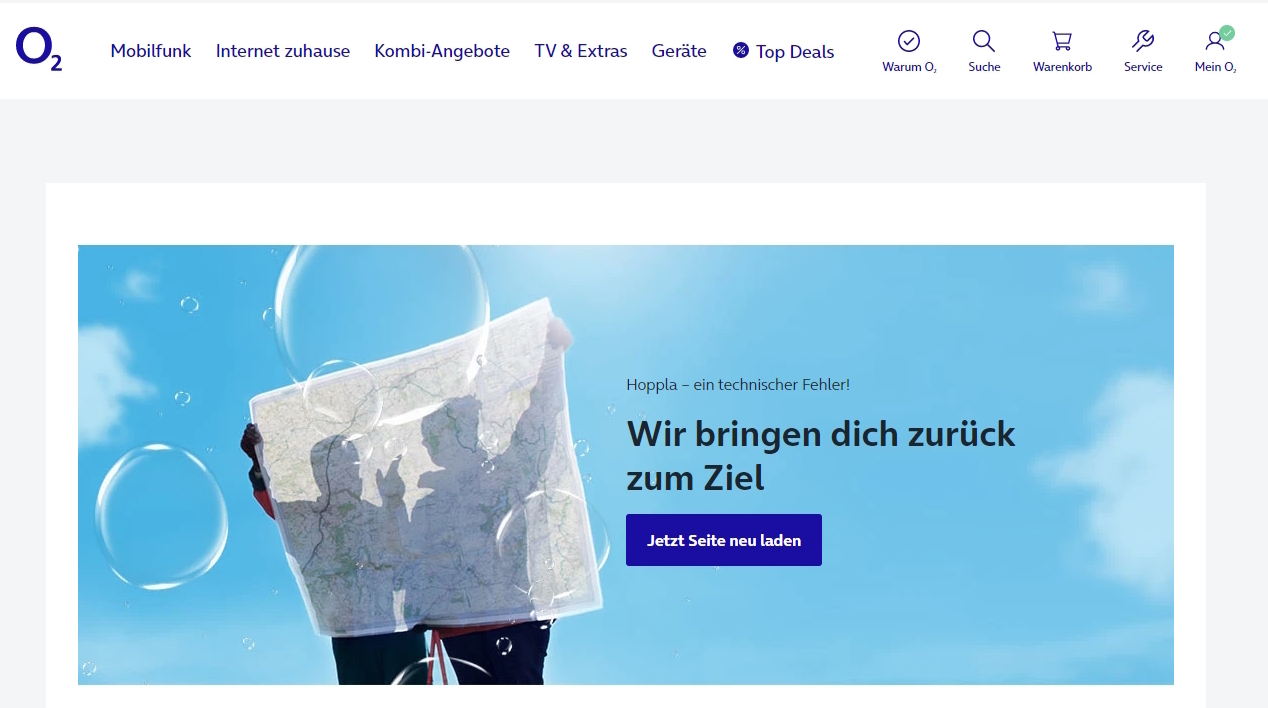Viewport: 1268px width, 708px height.
Task: Open the Service wrench icon
Action: point(1143,41)
